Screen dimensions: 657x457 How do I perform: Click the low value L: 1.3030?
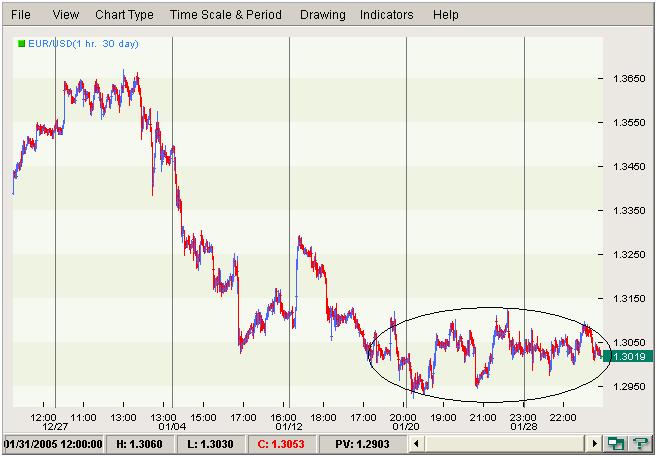pyautogui.click(x=211, y=444)
